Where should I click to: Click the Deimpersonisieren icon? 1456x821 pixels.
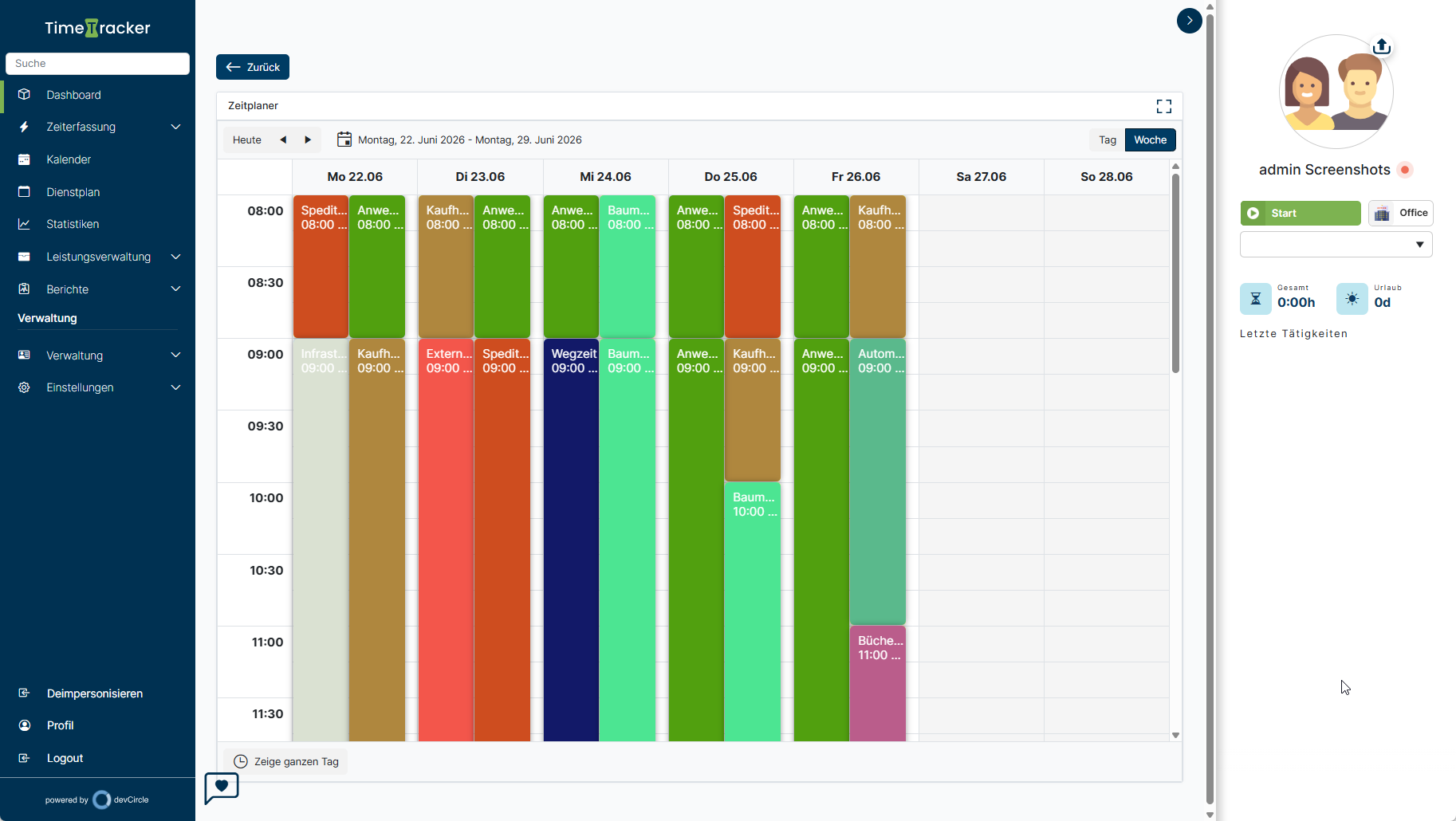pos(24,693)
